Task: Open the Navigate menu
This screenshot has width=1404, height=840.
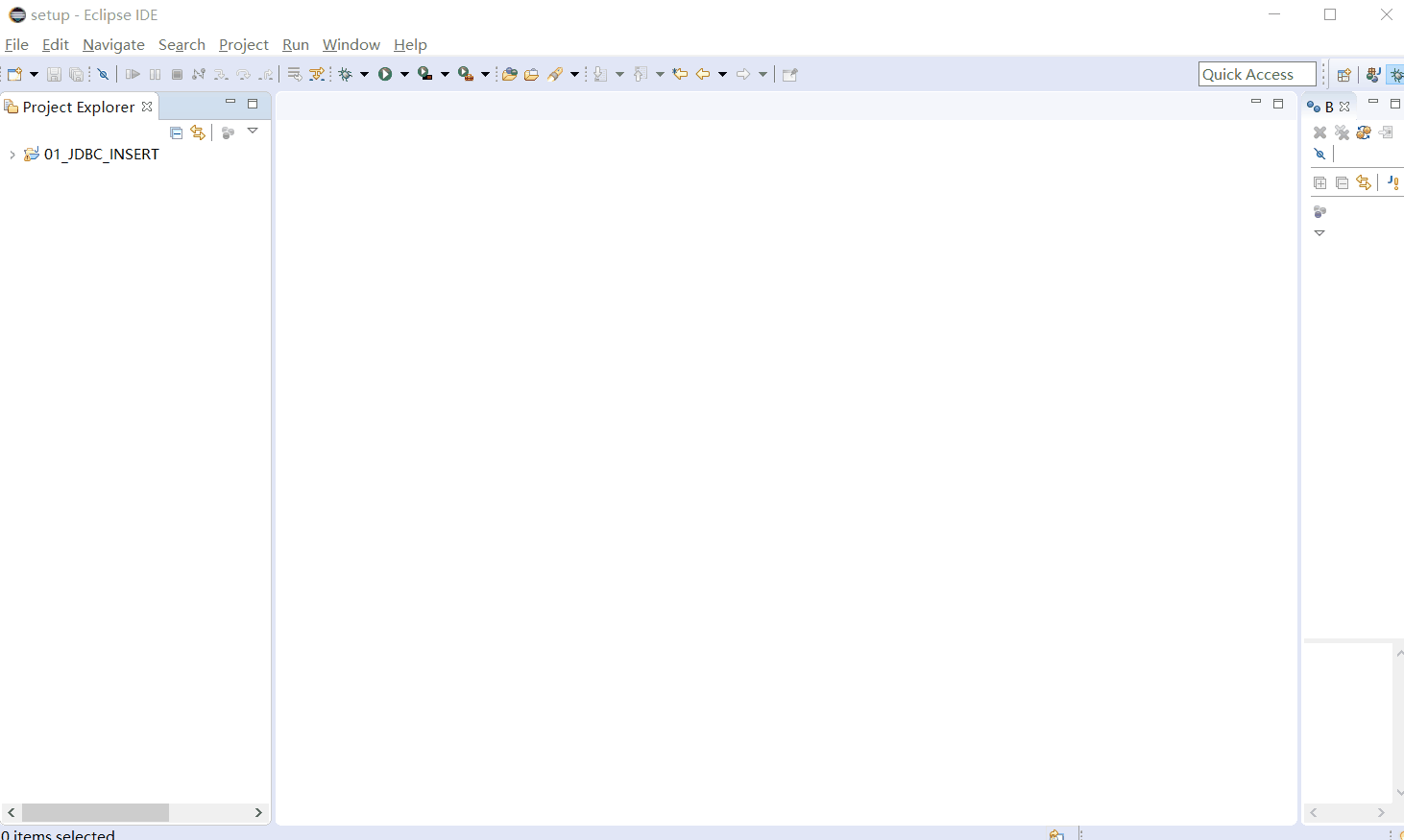Action: click(113, 44)
